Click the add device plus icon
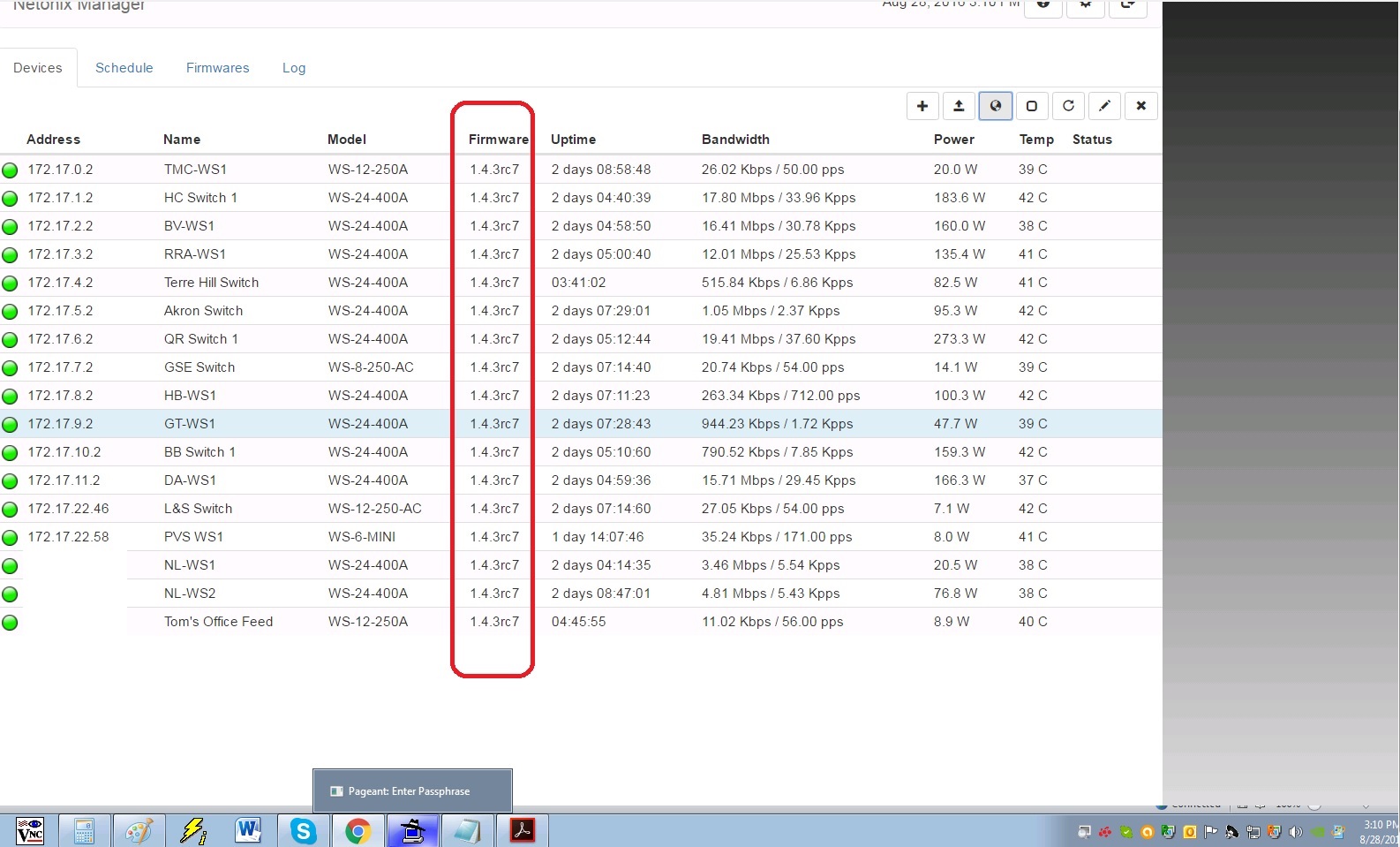Image resolution: width=1400 pixels, height=847 pixels. pyautogui.click(x=922, y=106)
